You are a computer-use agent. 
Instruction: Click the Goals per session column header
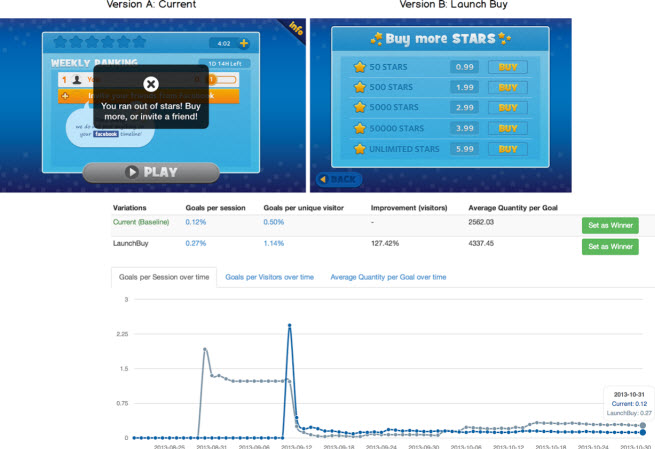pyautogui.click(x=215, y=208)
